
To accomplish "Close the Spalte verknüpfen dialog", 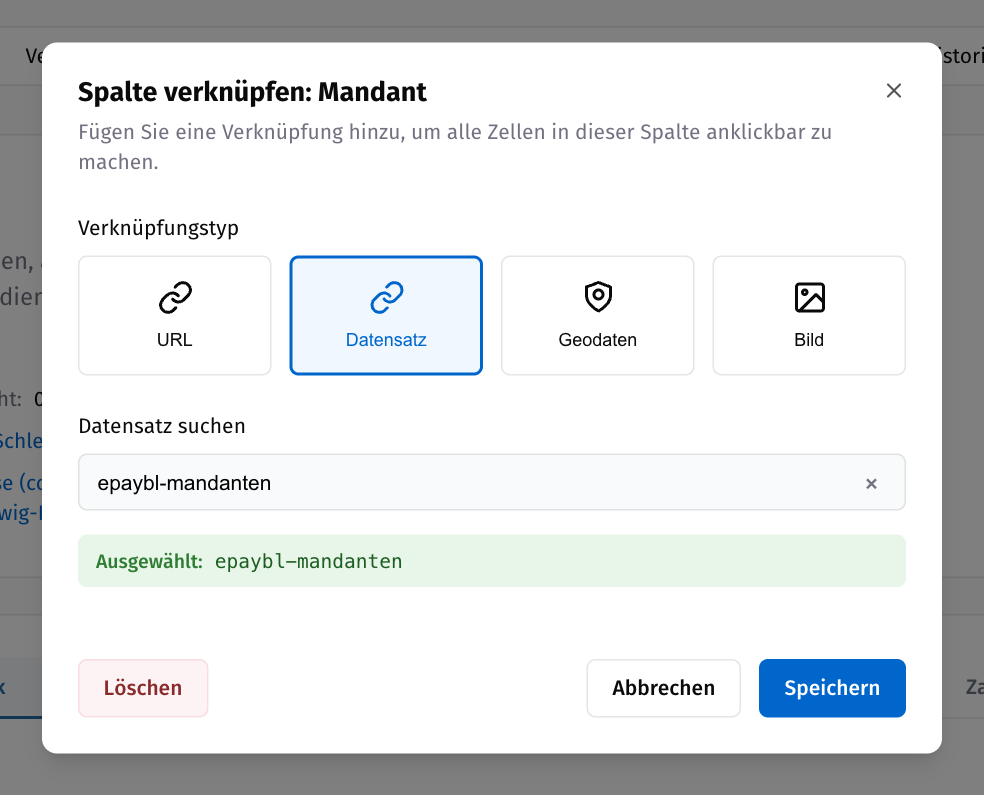I will coord(894,91).
